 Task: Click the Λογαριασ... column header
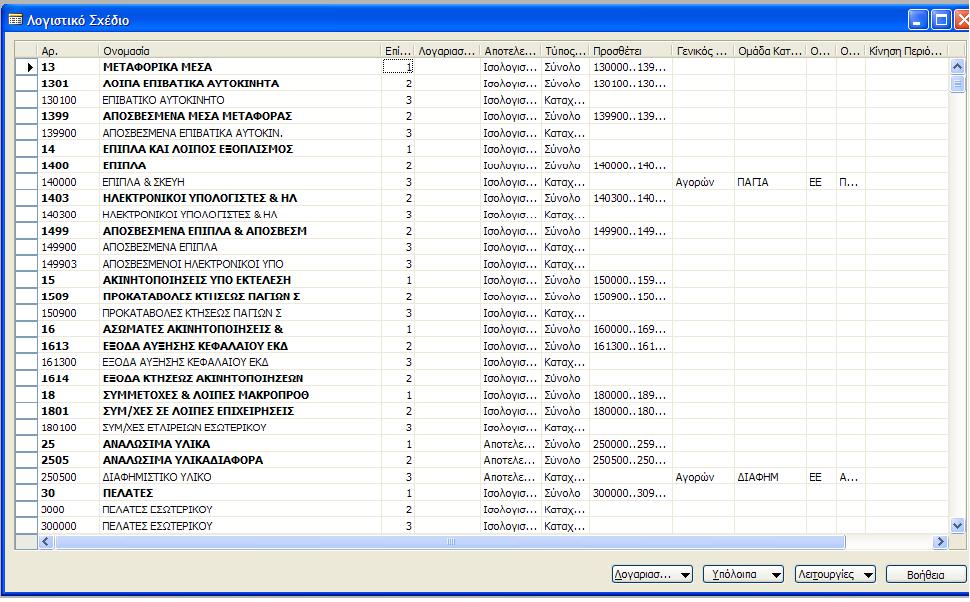446,51
